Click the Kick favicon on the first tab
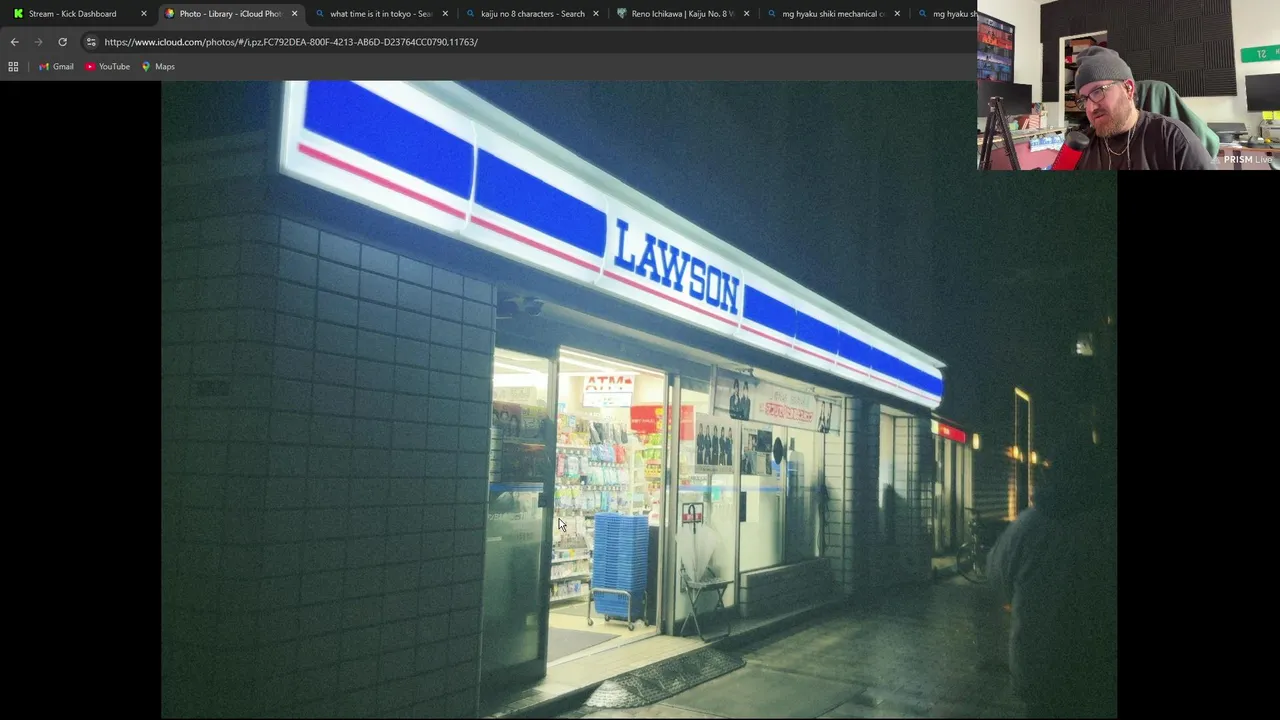This screenshot has width=1280, height=720. (x=18, y=14)
